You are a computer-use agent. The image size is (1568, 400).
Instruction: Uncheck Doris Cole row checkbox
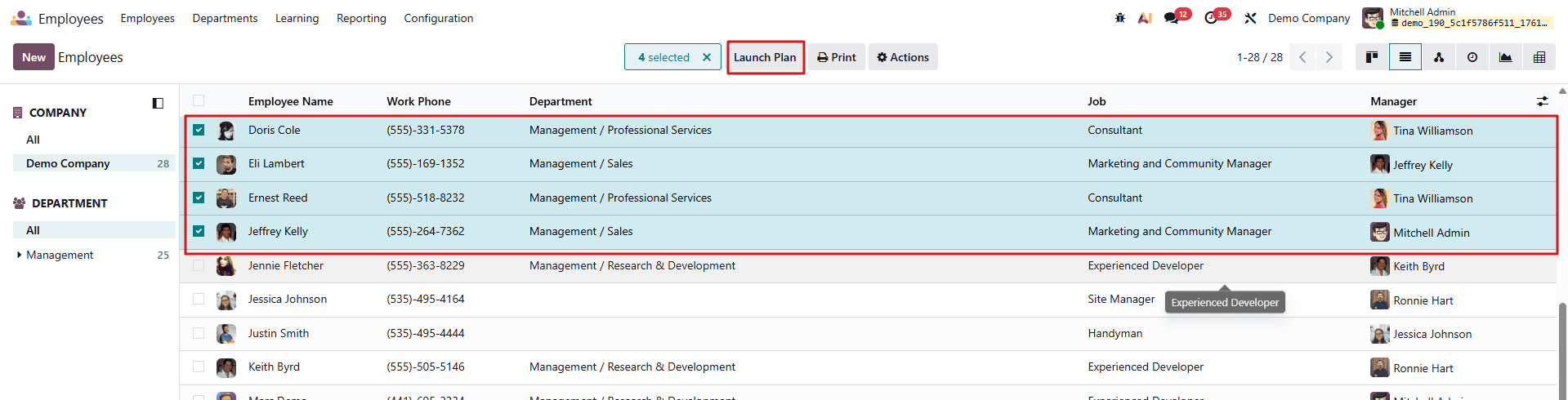coord(199,130)
